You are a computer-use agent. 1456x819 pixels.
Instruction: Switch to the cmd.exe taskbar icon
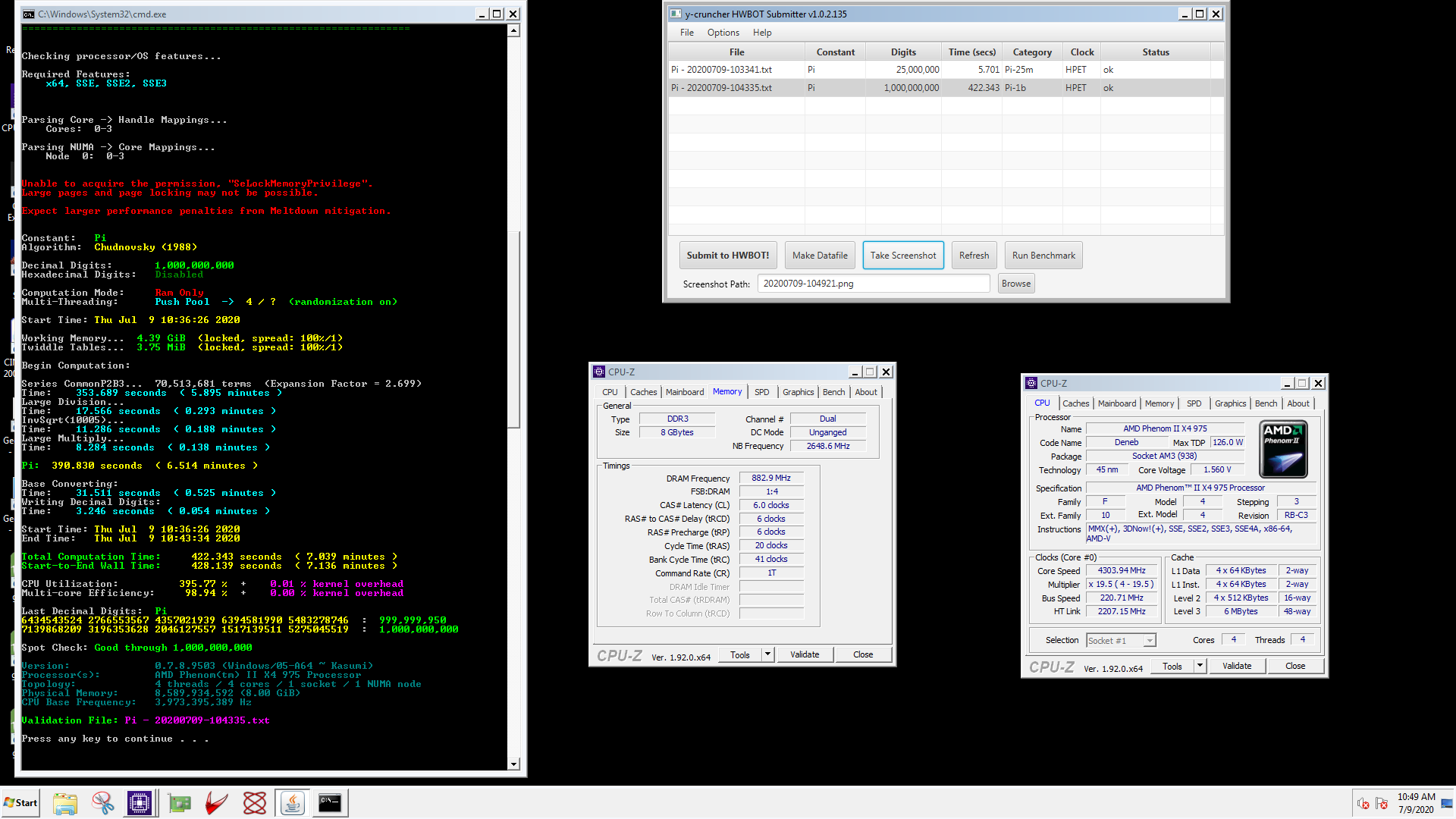coord(330,802)
